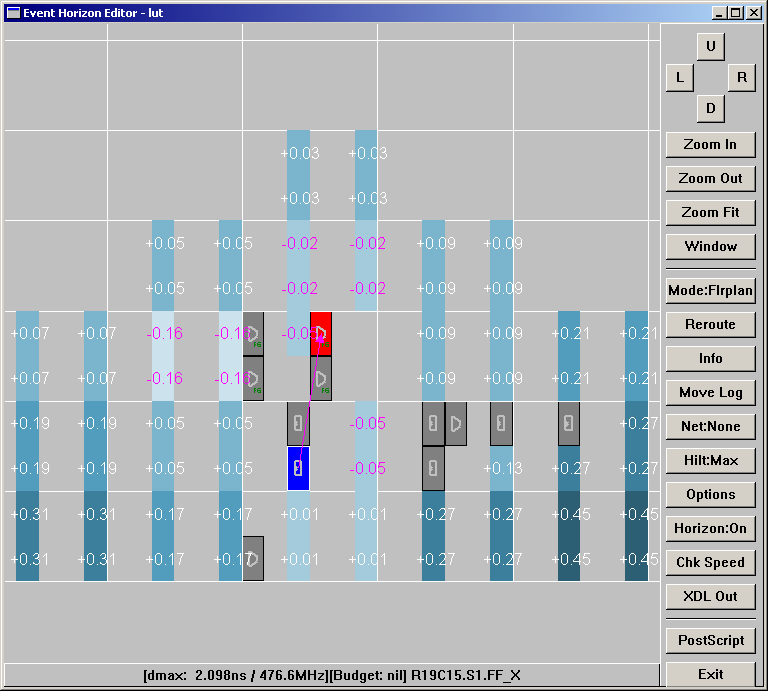
Task: Open the Options dialog
Action: [x=710, y=495]
